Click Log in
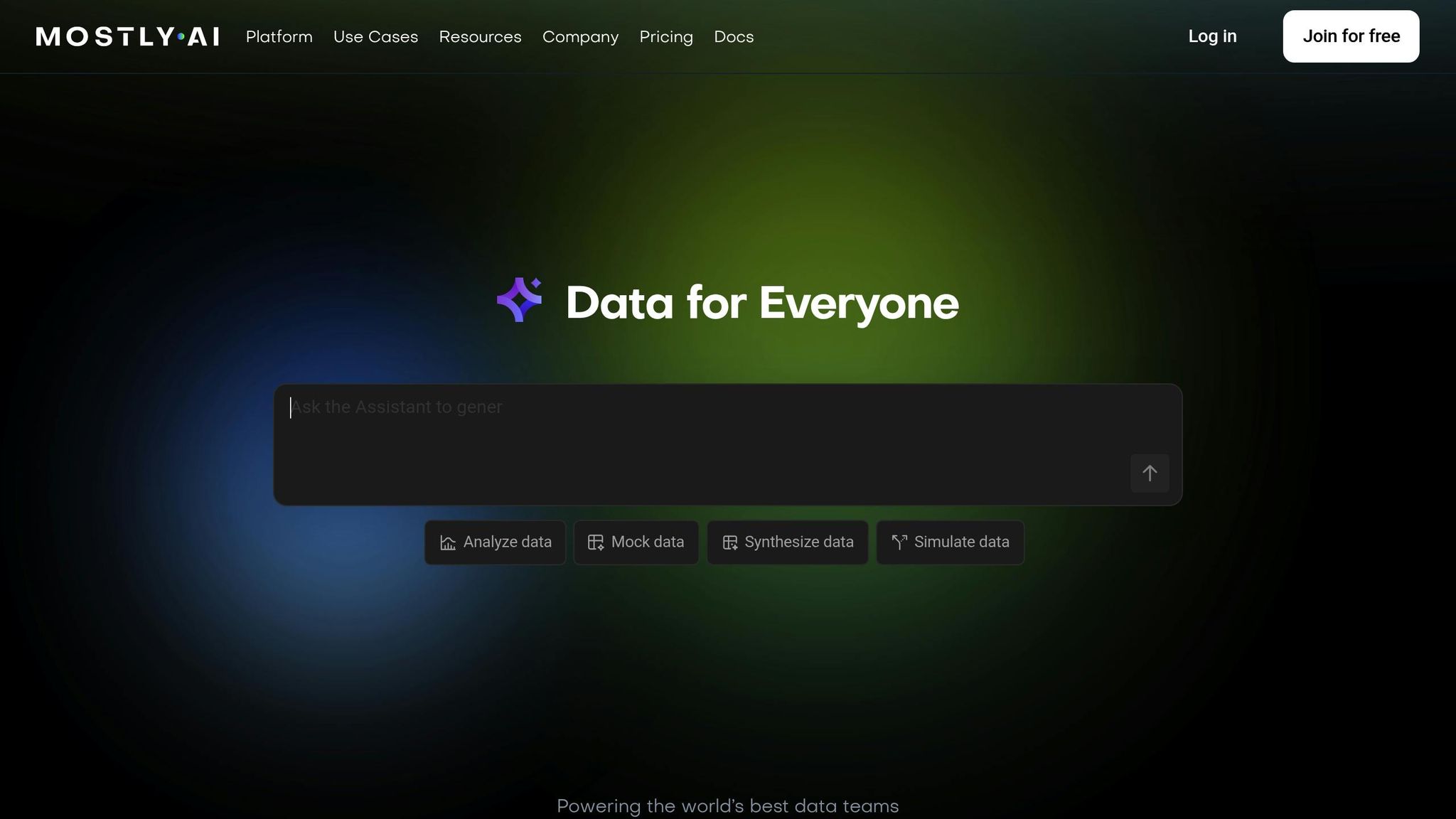Screen dimensions: 1456x819 [x=1212, y=36]
